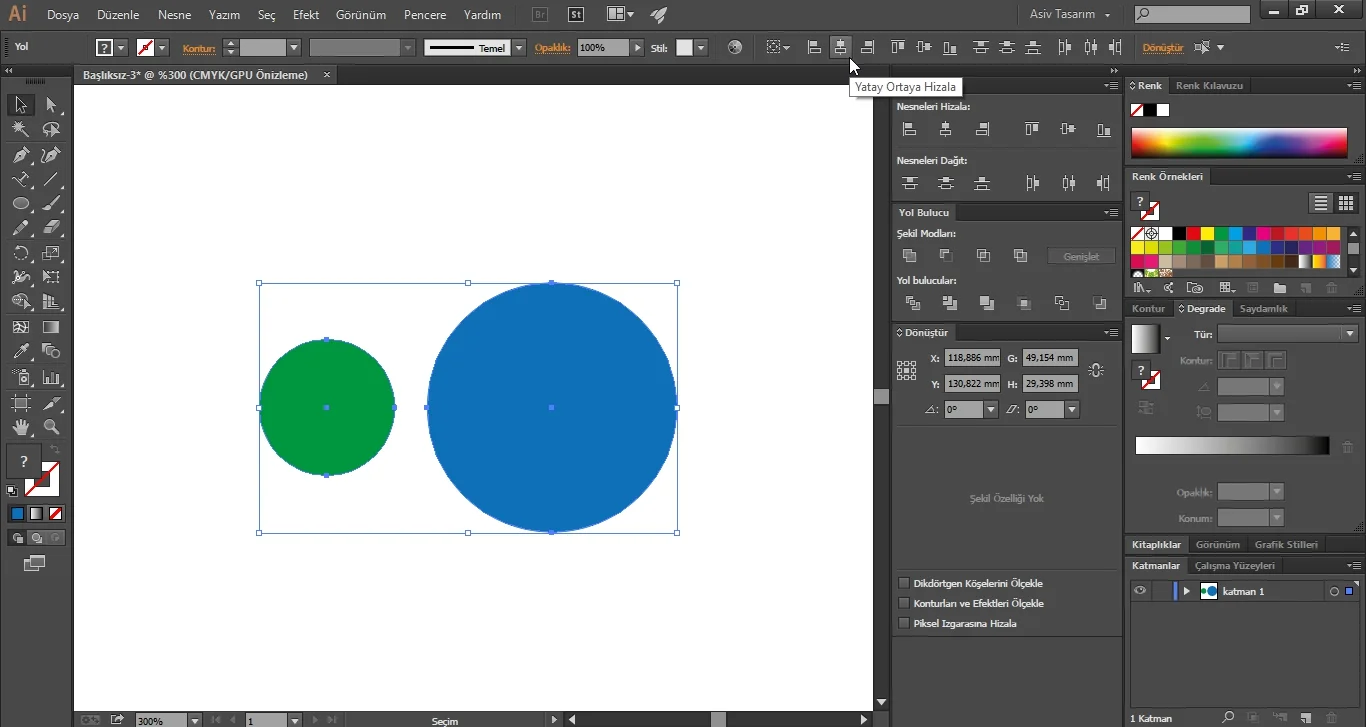Image resolution: width=1366 pixels, height=727 pixels.
Task: Toggle Konturları ve Efektleri Ölçekle checkbox
Action: (904, 603)
